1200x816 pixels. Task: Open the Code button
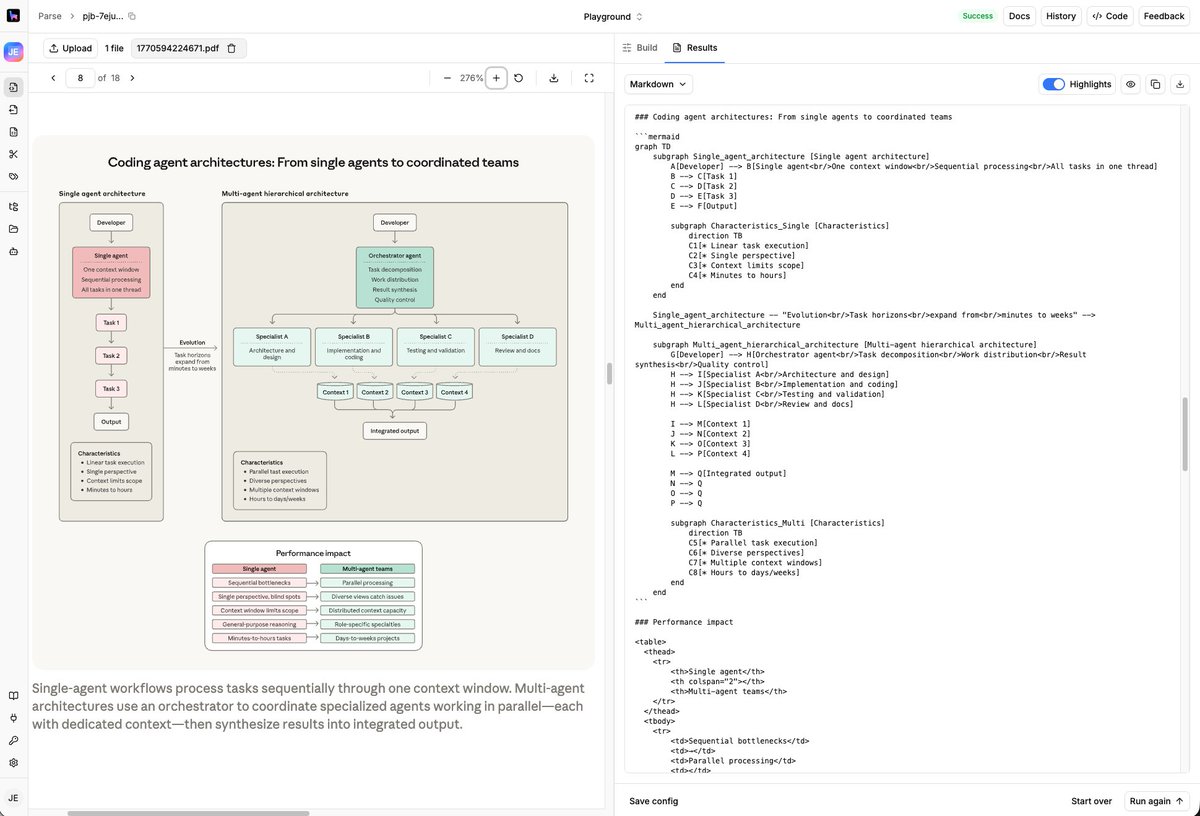click(x=1109, y=16)
